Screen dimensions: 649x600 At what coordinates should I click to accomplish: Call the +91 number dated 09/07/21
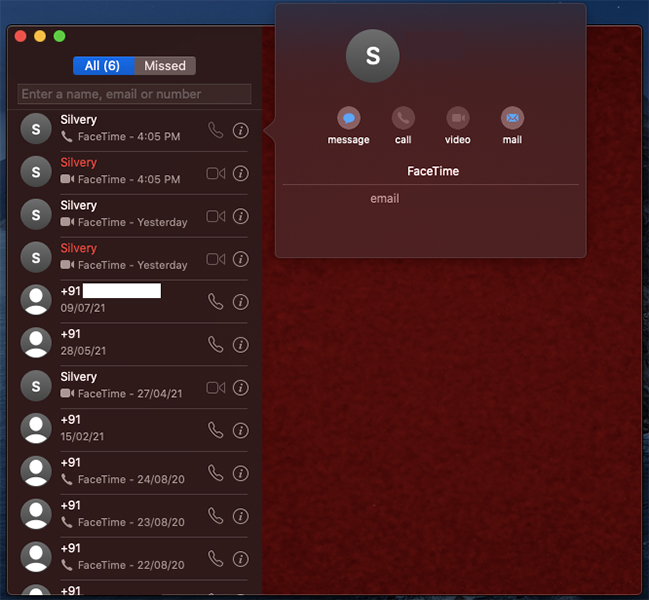[216, 302]
